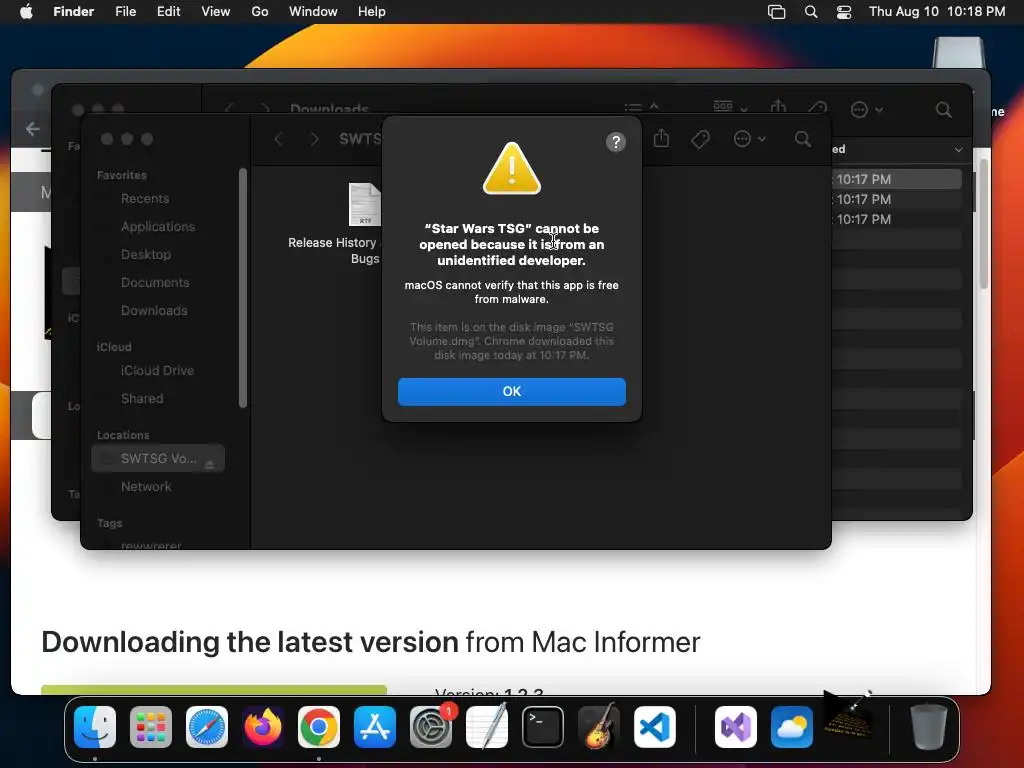Open the Window menu
Viewport: 1024px width, 768px height.
tap(313, 12)
